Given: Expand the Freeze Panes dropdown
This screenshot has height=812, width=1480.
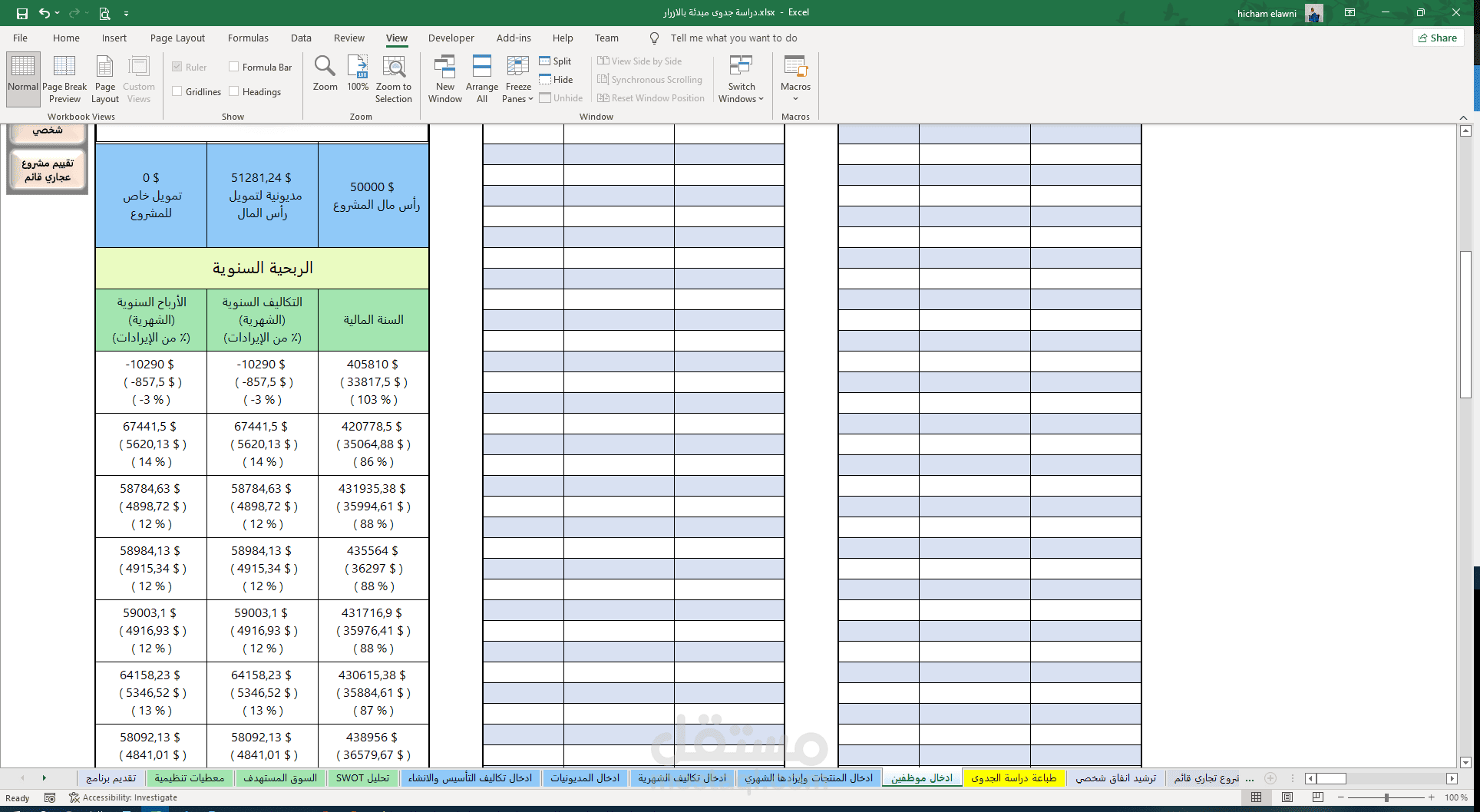Looking at the screenshot, I should 518,78.
